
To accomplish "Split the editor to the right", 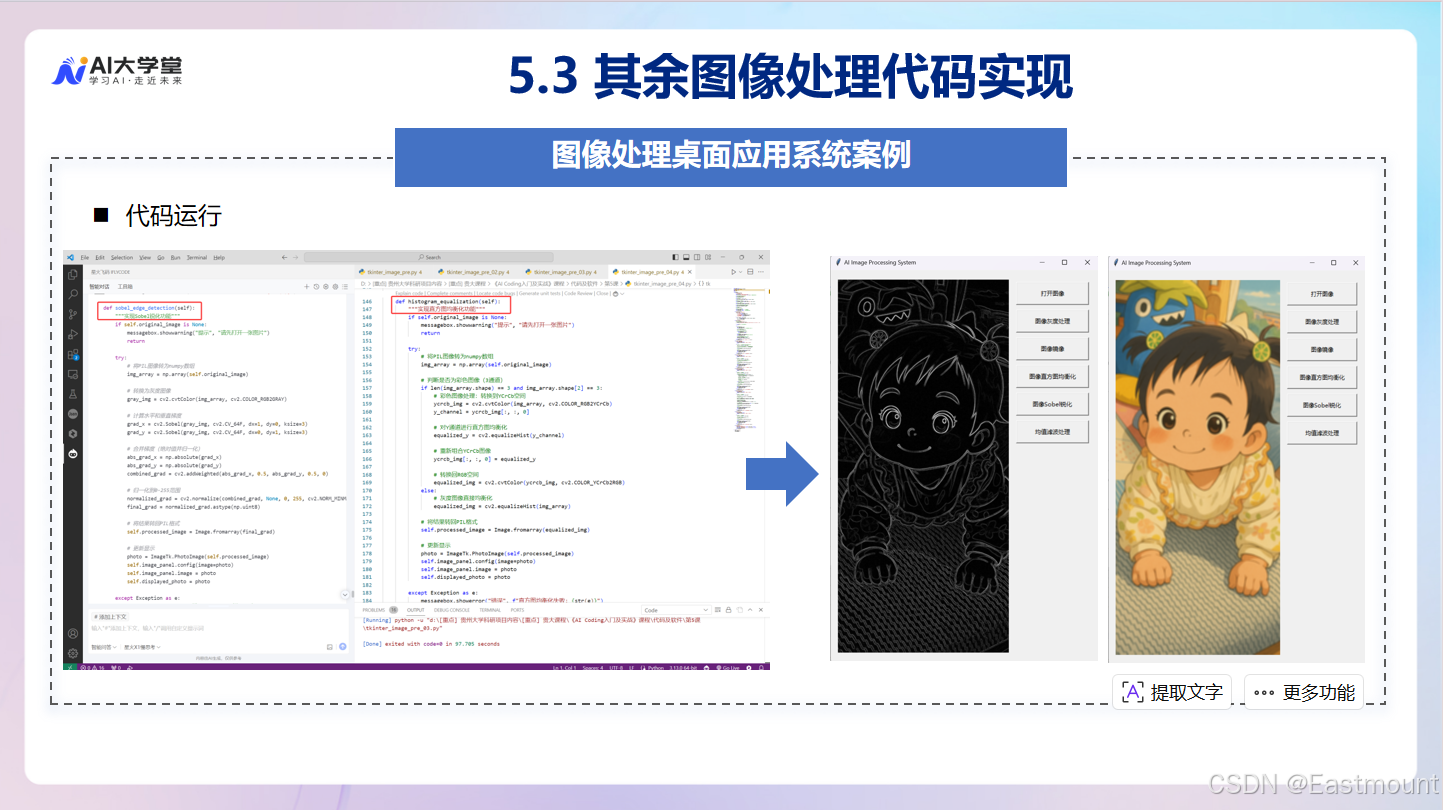I will [750, 272].
